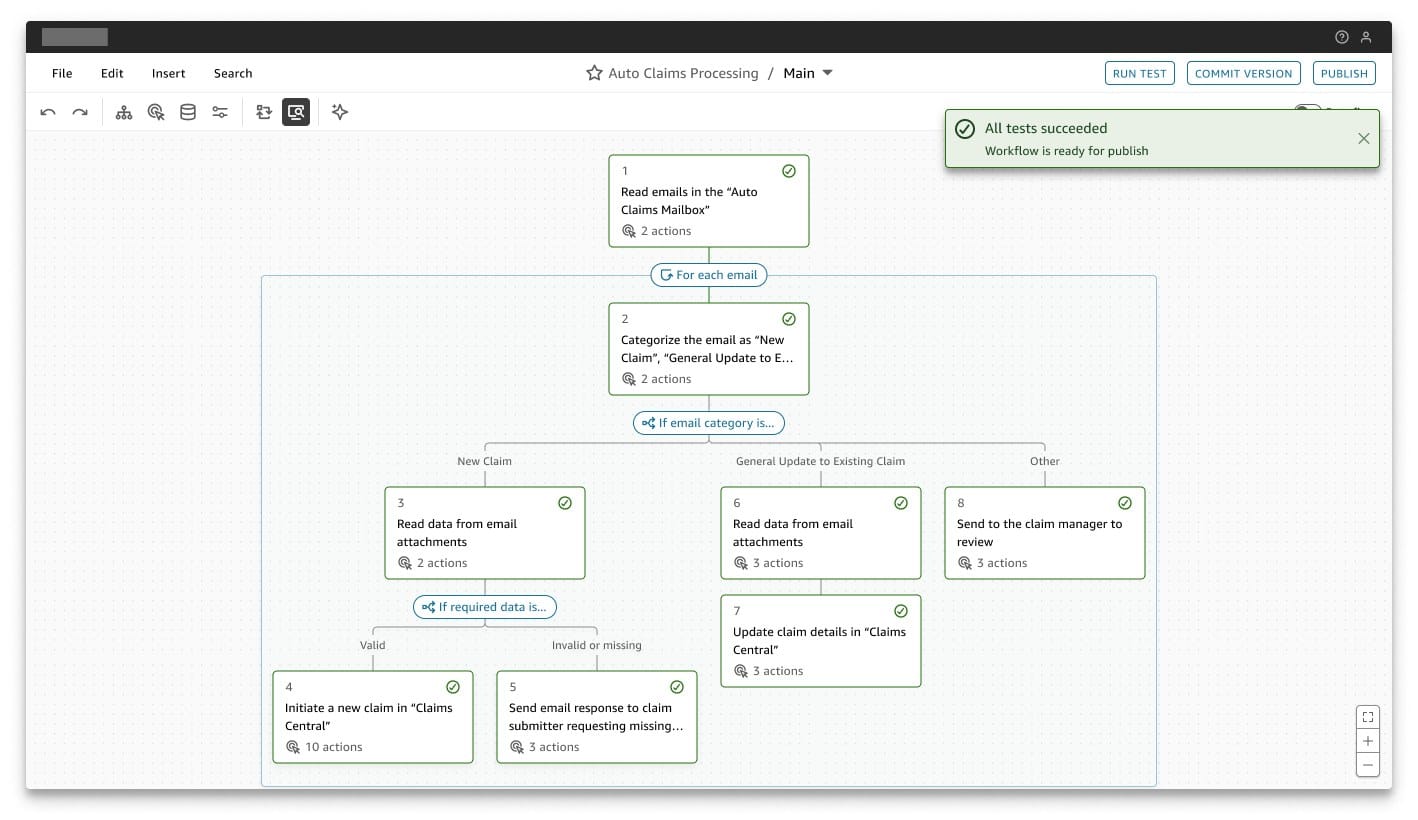Image resolution: width=1418 pixels, height=820 pixels.
Task: Click the success check icon on step 1
Action: point(789,171)
